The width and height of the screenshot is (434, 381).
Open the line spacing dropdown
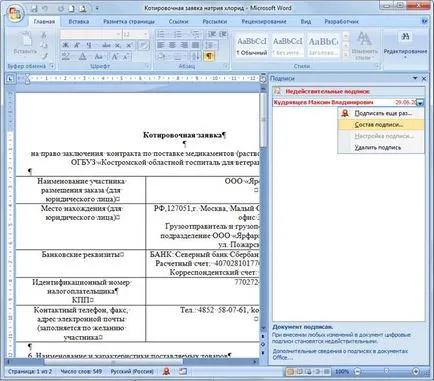point(211,45)
